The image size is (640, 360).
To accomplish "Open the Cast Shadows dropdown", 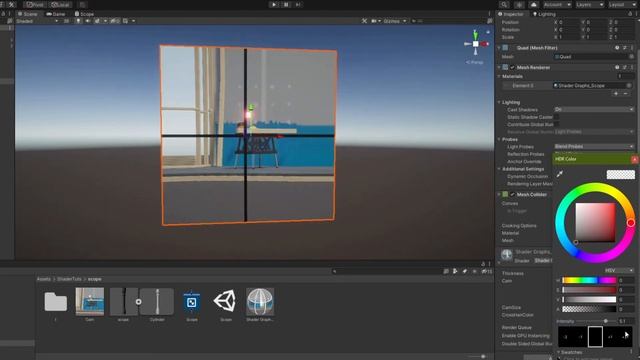I will [x=594, y=109].
